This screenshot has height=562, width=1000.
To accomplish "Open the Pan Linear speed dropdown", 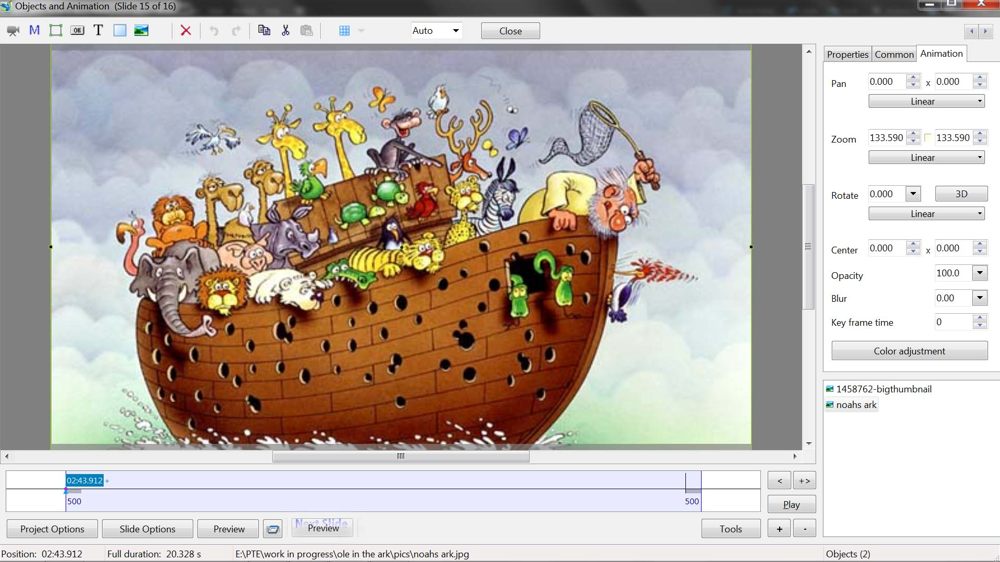I will (x=926, y=101).
